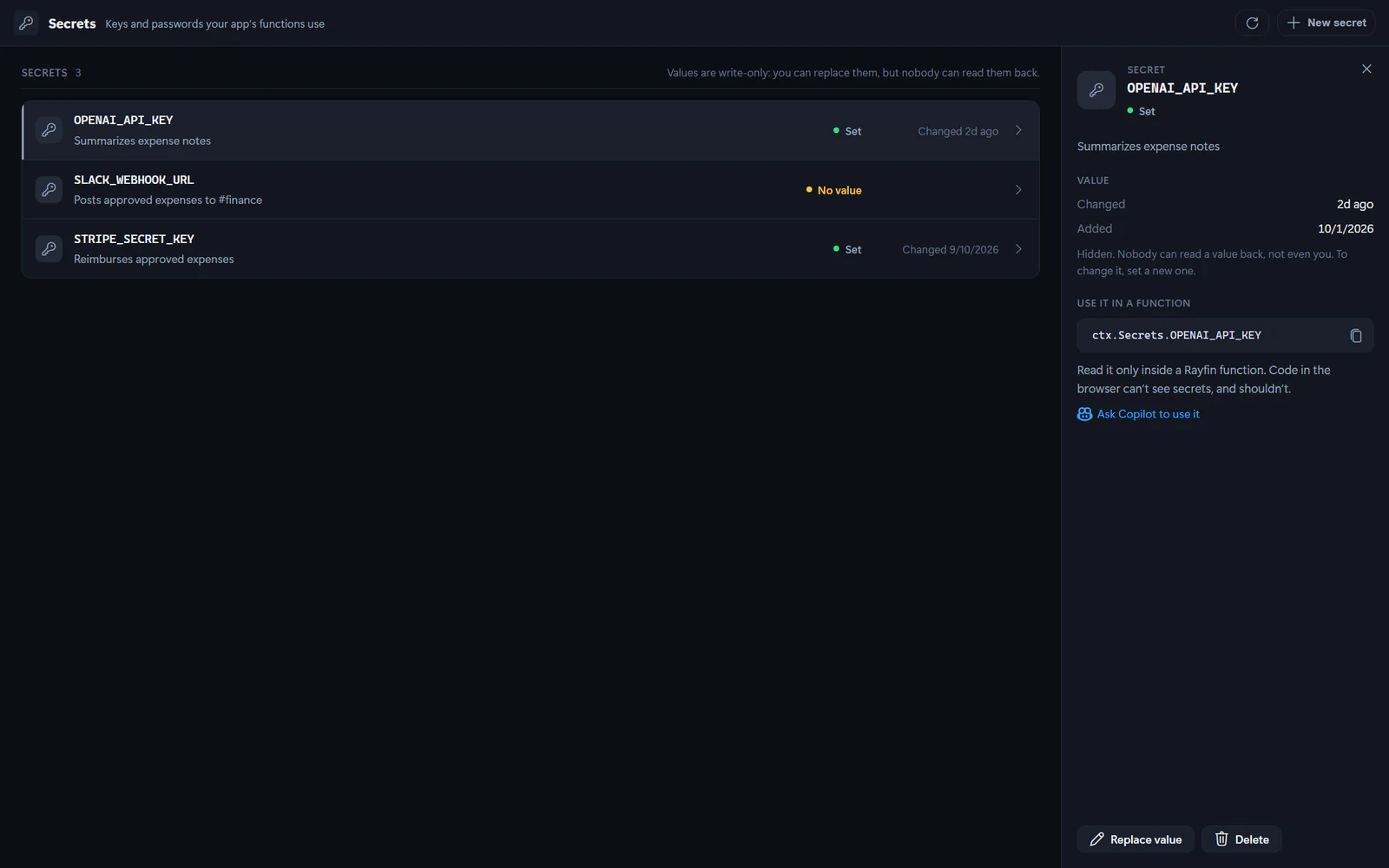The width and height of the screenshot is (1389, 868).
Task: Click Replace value button
Action: pyautogui.click(x=1136, y=839)
